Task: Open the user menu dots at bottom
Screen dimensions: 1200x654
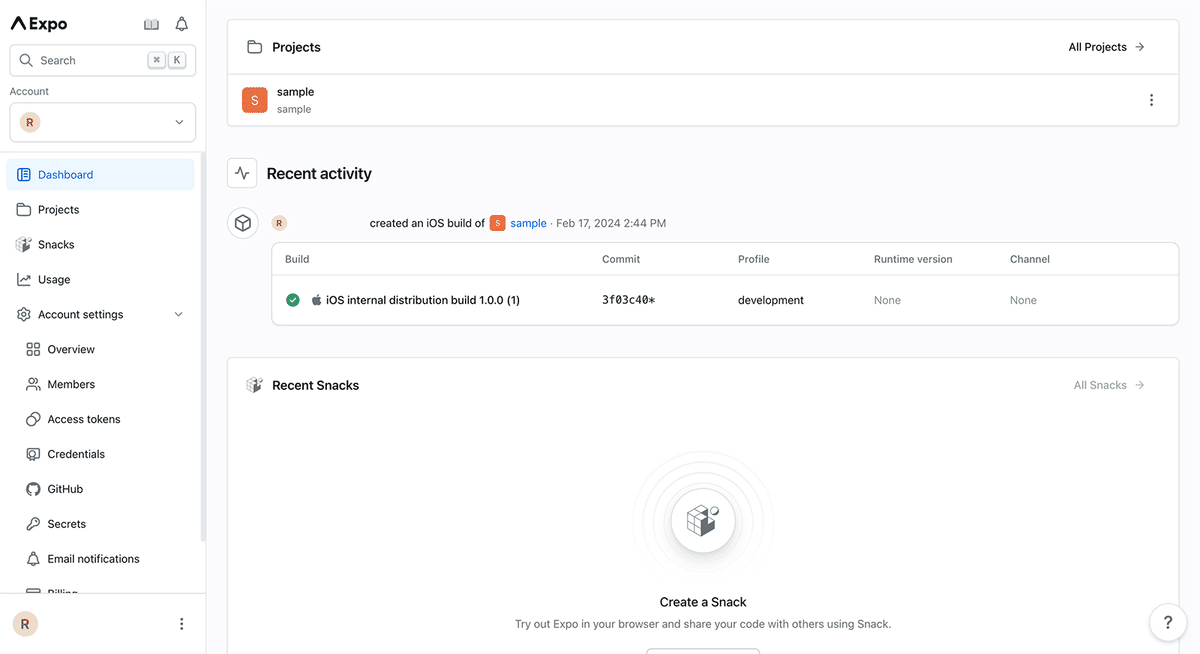Action: tap(181, 624)
